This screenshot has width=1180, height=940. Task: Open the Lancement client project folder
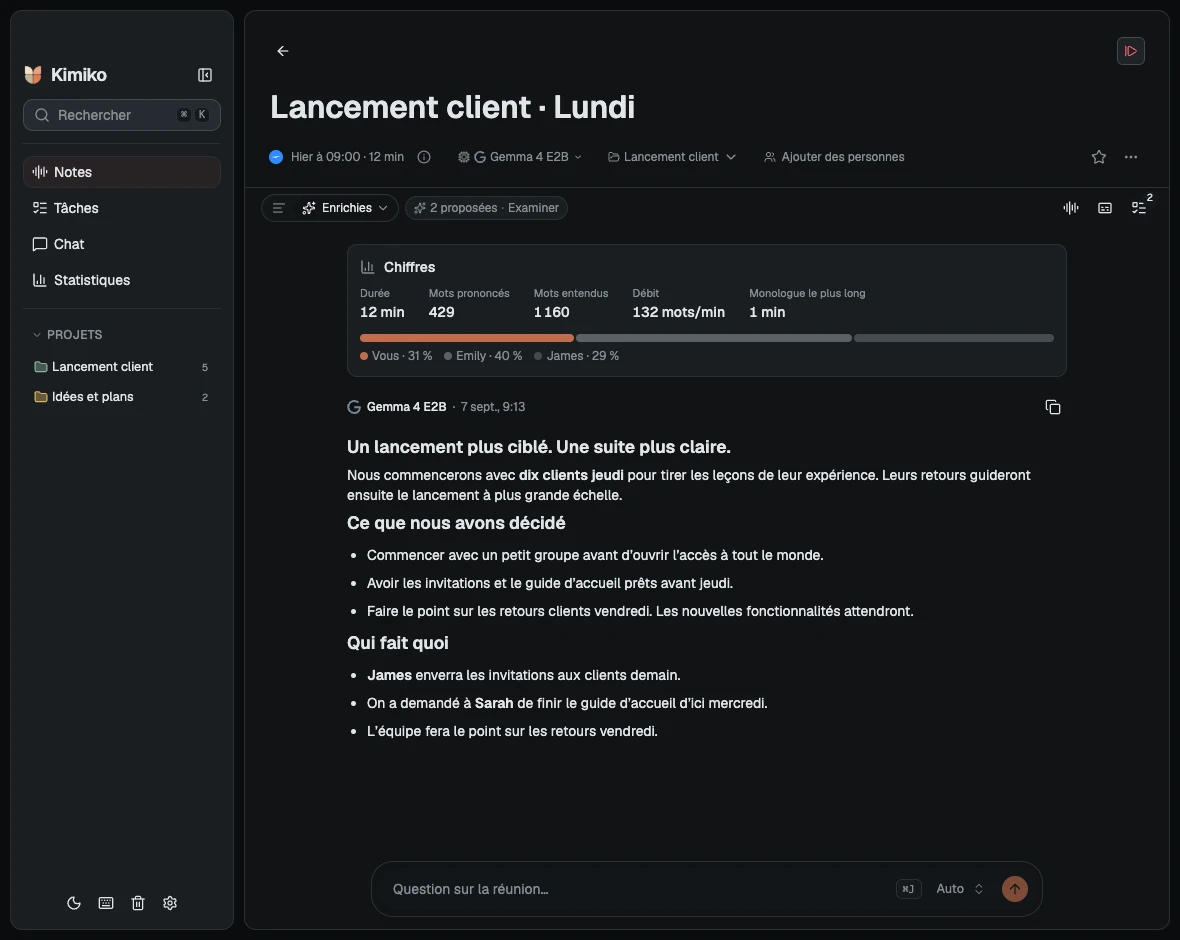click(x=122, y=367)
